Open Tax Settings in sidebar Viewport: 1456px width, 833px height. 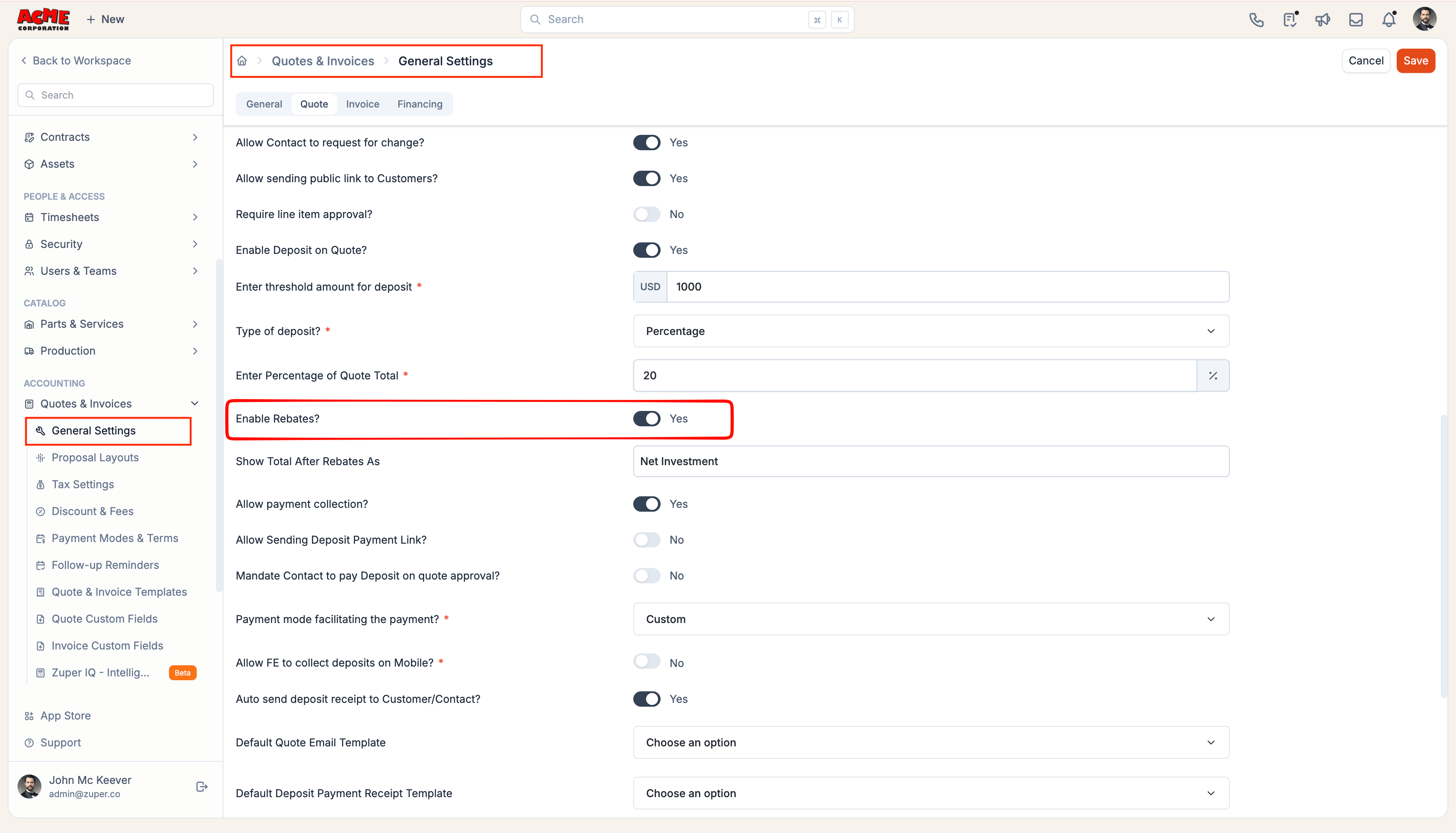point(83,484)
